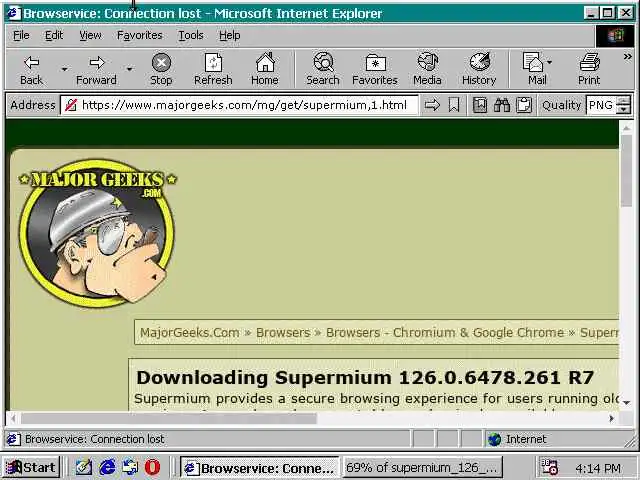Go back with the Back arrow
640x480 pixels.
point(31,69)
